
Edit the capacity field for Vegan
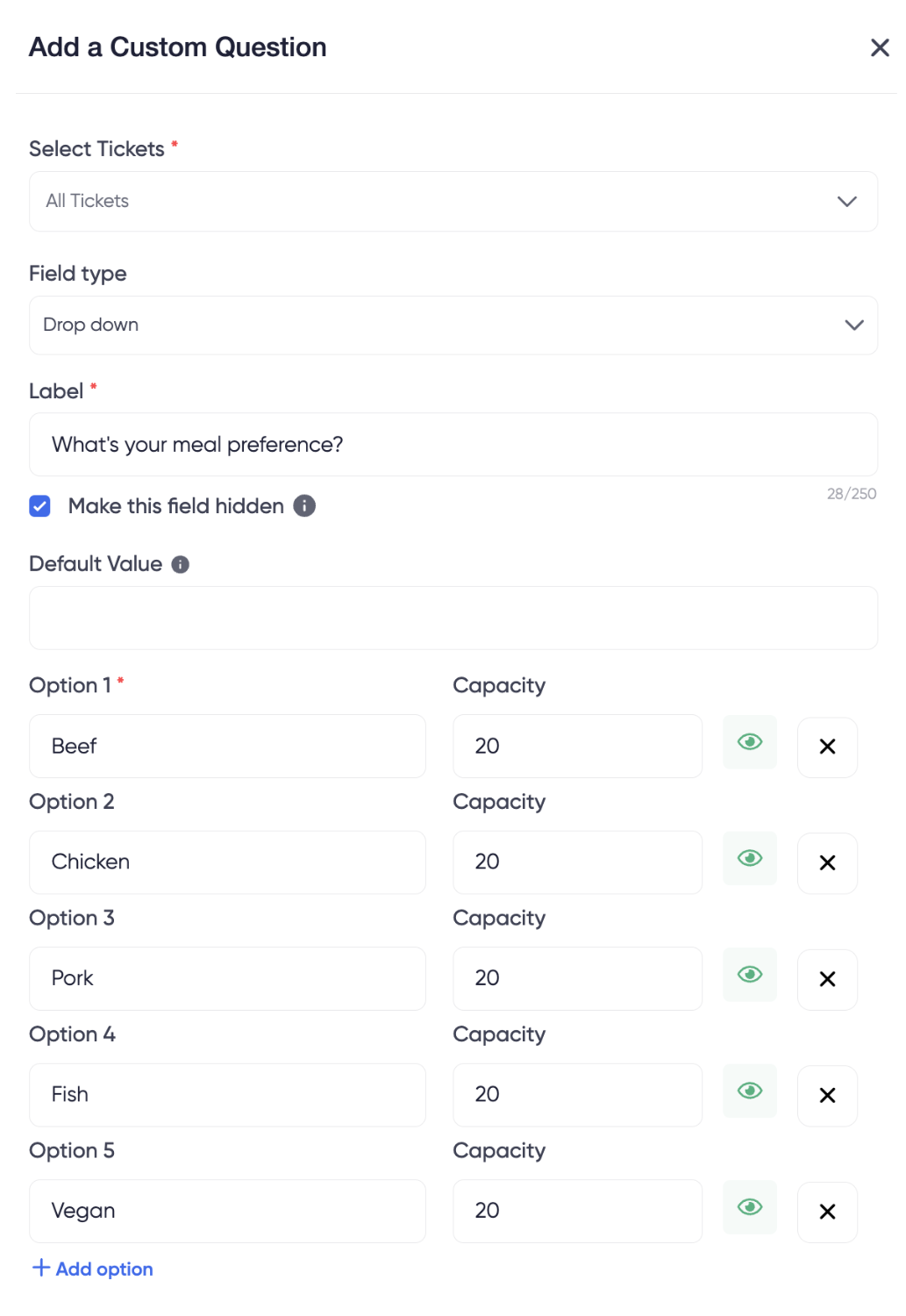click(577, 1211)
